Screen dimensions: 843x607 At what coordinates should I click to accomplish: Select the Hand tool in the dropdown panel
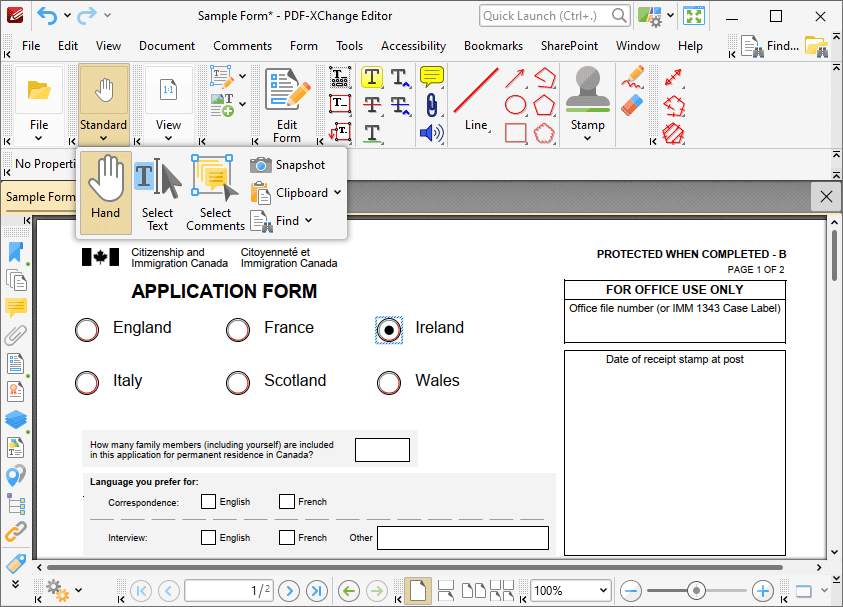(x=105, y=192)
